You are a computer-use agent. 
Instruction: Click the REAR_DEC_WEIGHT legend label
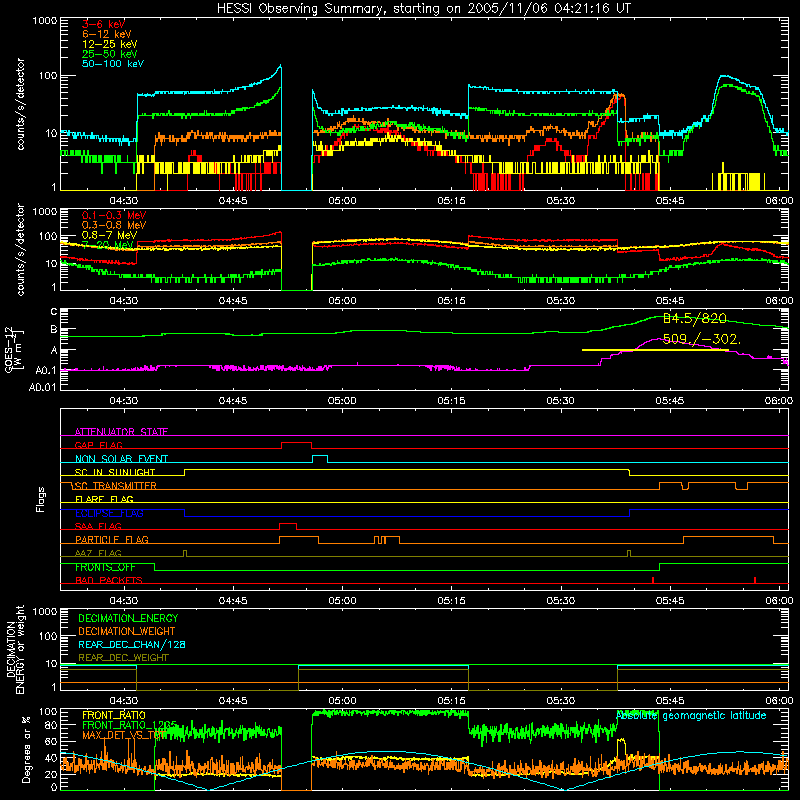pos(123,658)
